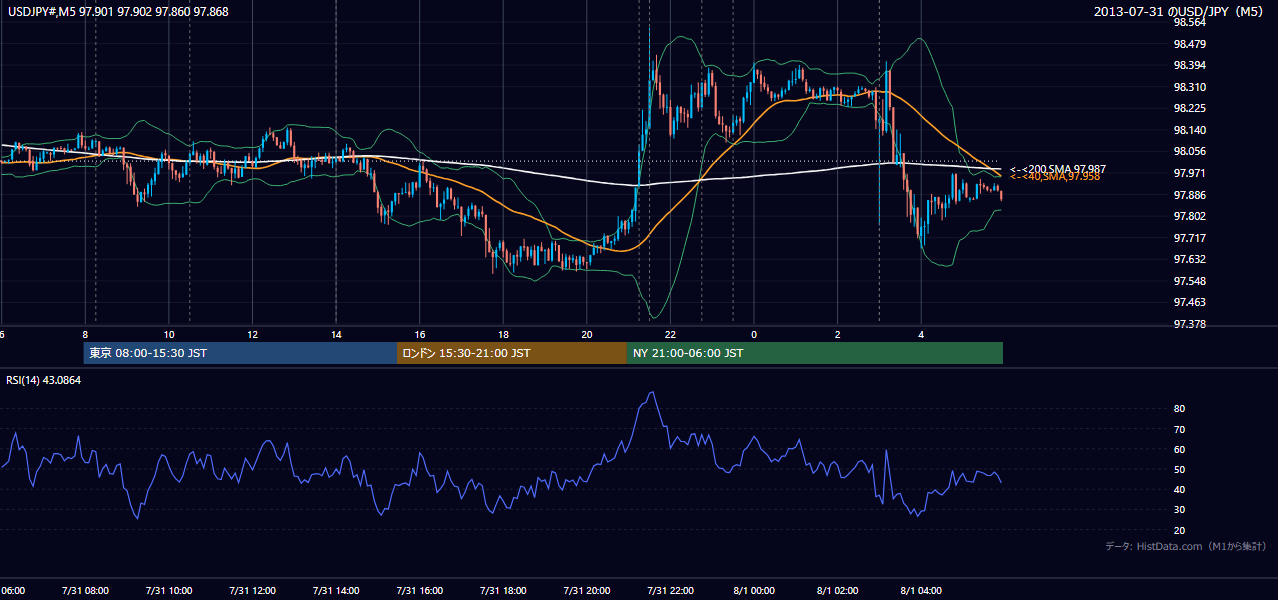
Task: Select the ロンドン 15:30-21:00 JST session bar
Action: (512, 353)
